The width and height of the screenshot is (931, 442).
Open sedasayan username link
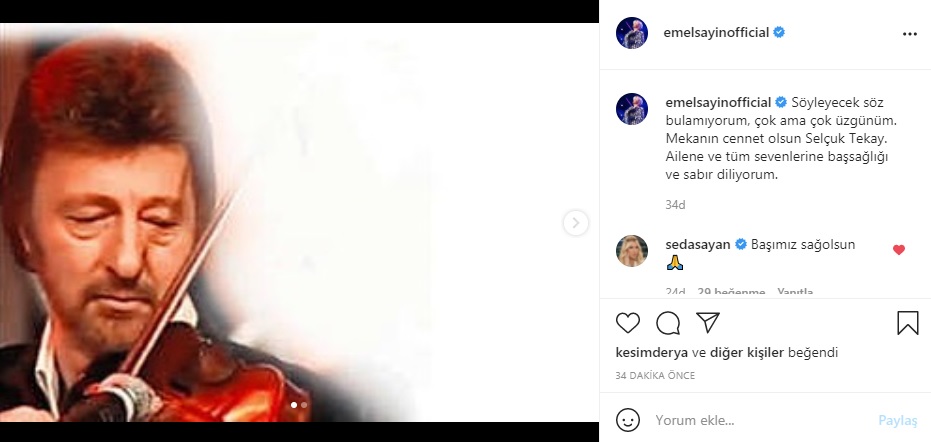pos(698,244)
